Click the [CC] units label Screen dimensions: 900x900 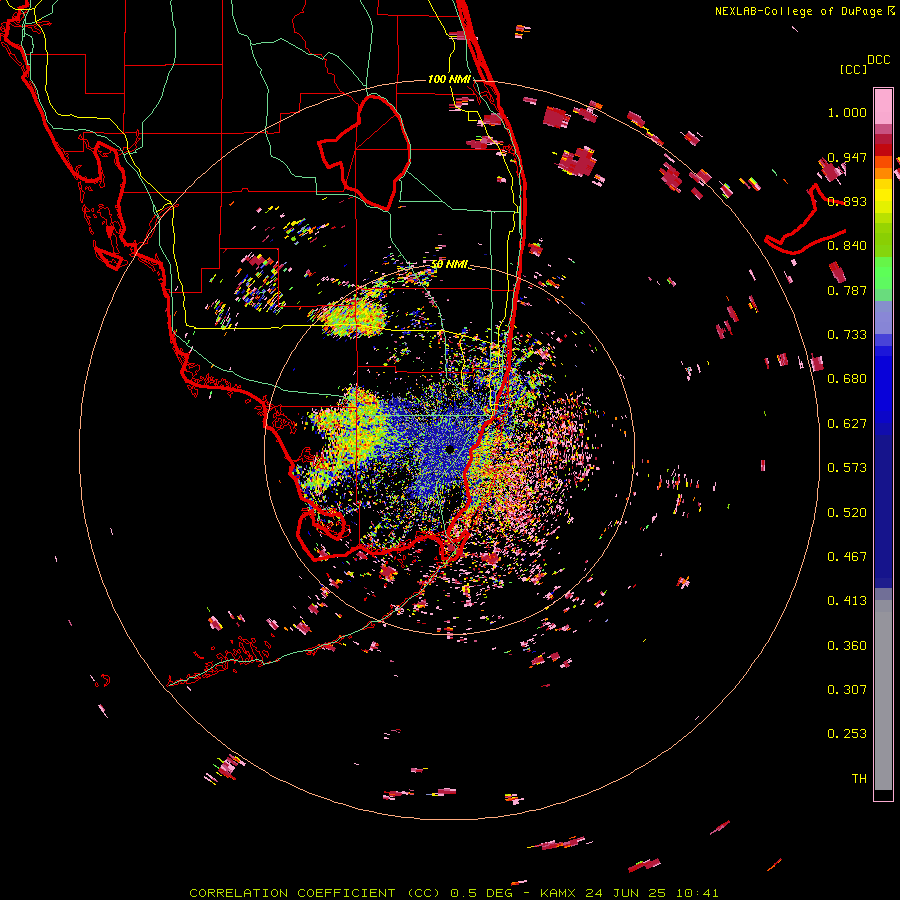(x=853, y=69)
